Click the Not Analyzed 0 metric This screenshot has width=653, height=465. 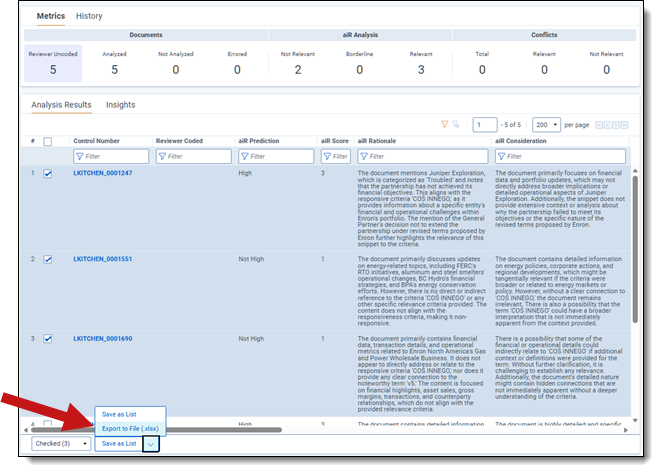[x=176, y=64]
